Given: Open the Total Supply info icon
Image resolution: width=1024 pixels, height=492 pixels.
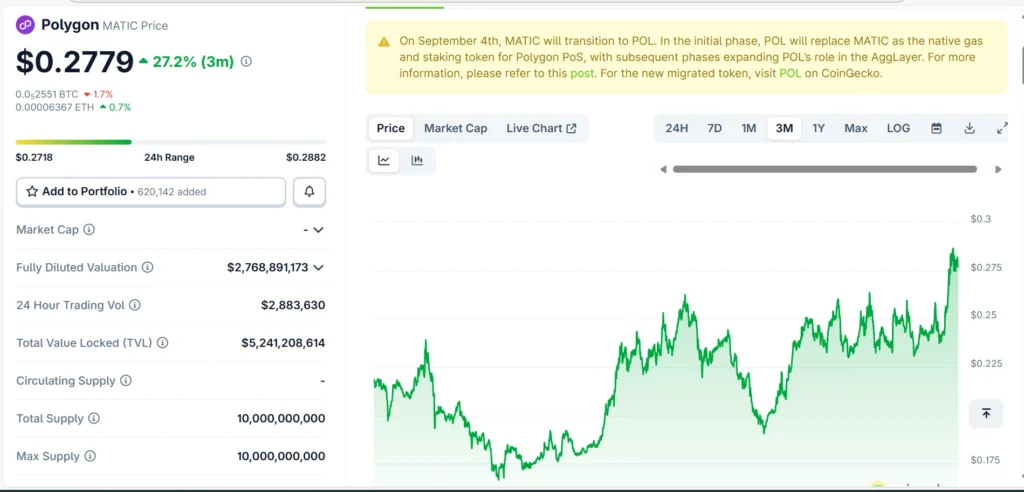Looking at the screenshot, I should click(x=94, y=418).
